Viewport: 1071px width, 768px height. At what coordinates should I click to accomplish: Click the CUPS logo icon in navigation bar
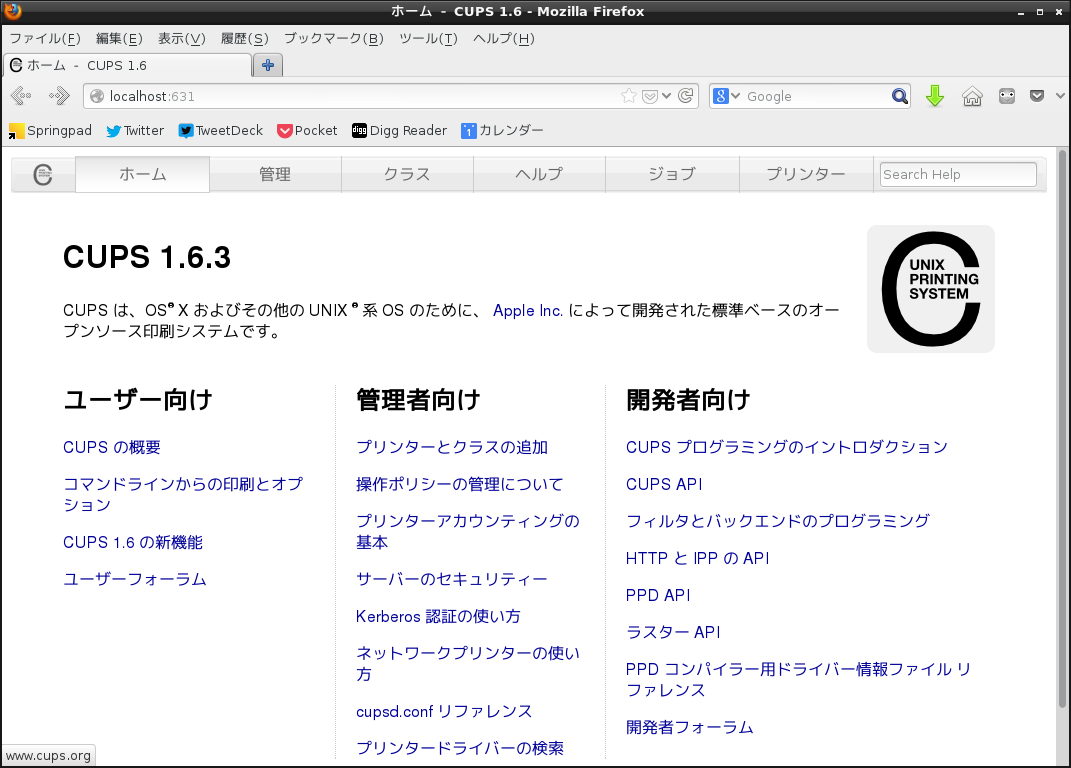point(43,174)
